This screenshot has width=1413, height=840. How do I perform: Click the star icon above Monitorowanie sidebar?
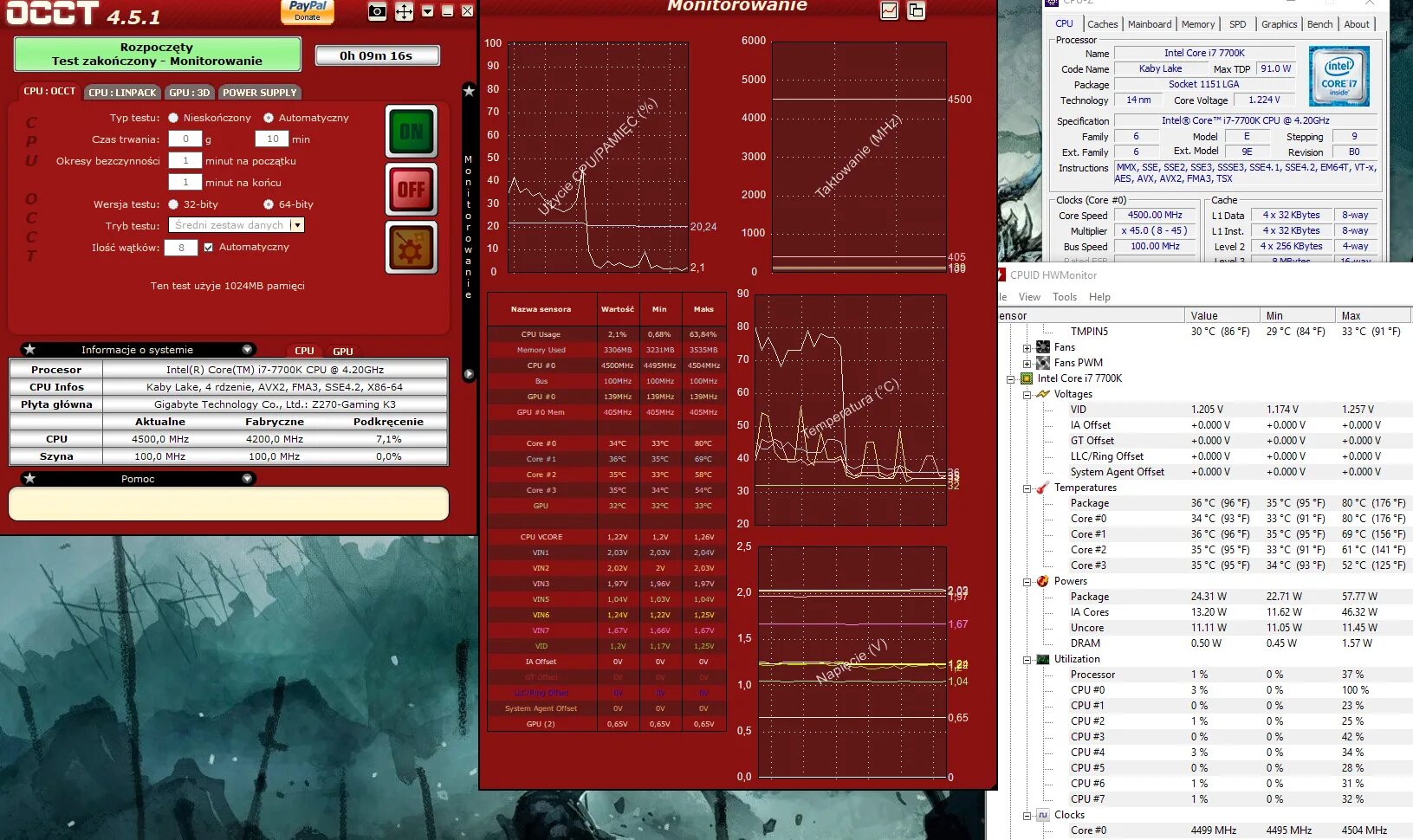coord(469,91)
